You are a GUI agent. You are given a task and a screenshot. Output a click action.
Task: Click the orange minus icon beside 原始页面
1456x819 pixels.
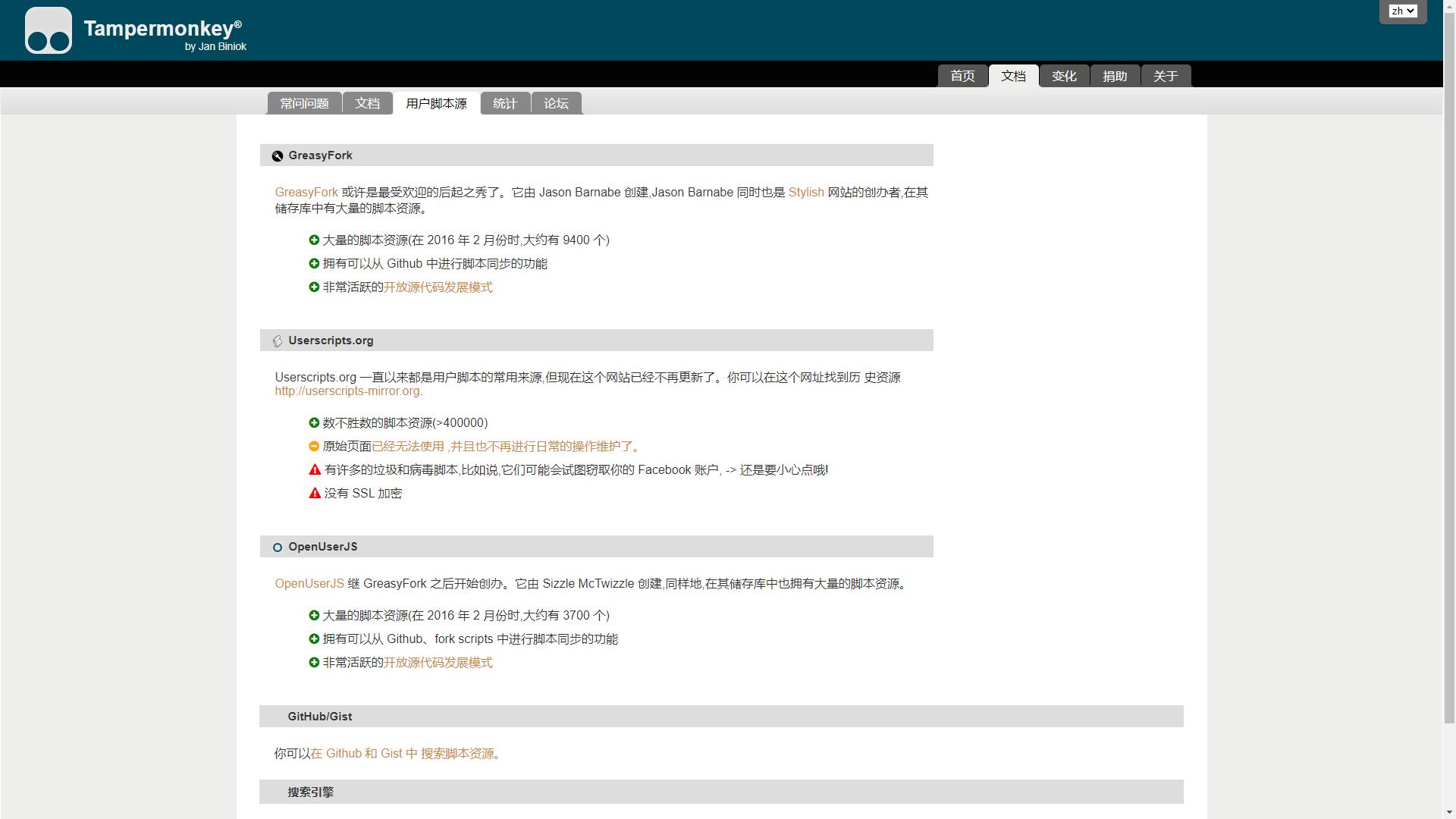[x=314, y=447]
